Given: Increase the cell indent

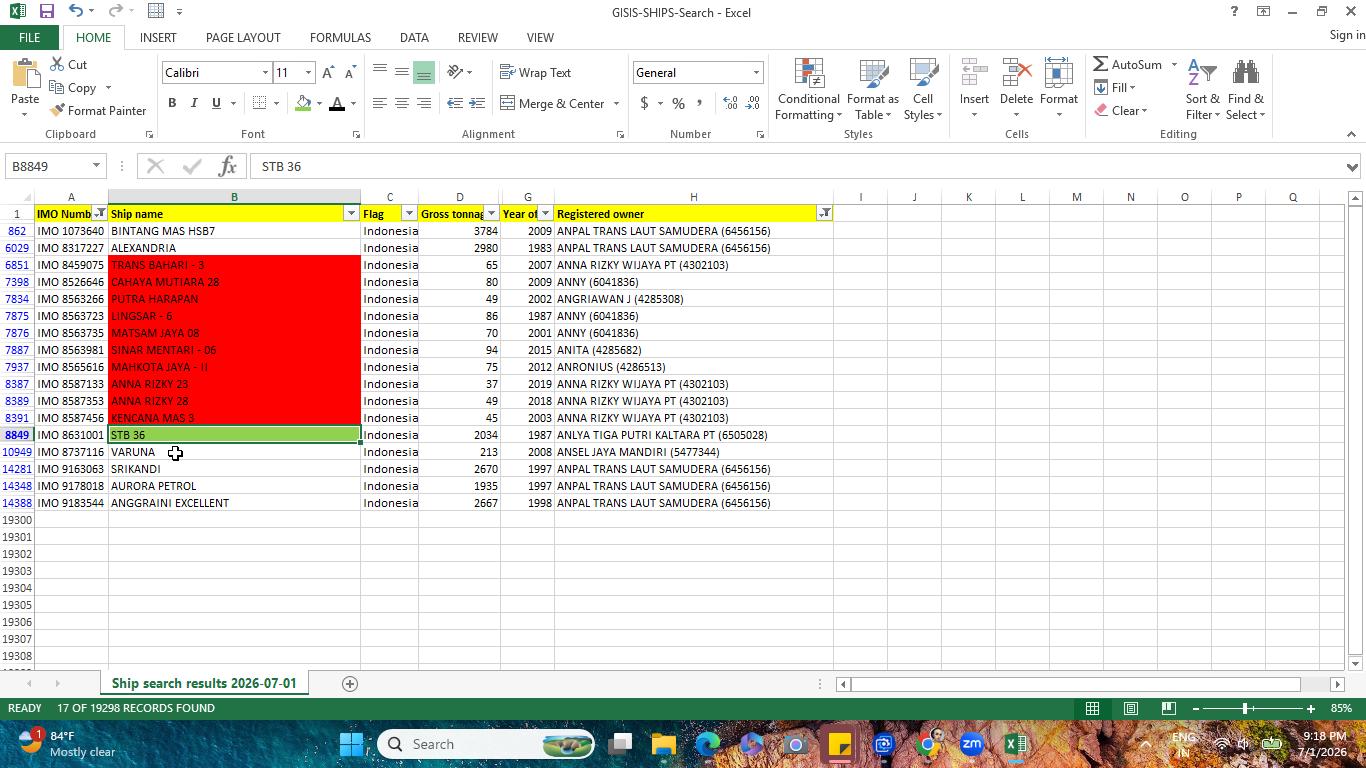Looking at the screenshot, I should click(x=477, y=103).
